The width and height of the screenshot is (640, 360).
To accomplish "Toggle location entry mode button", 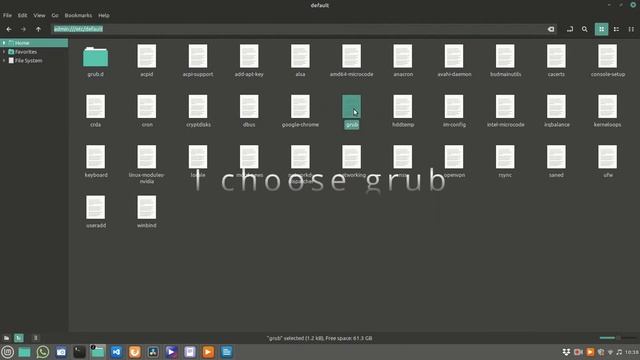I will click(570, 29).
